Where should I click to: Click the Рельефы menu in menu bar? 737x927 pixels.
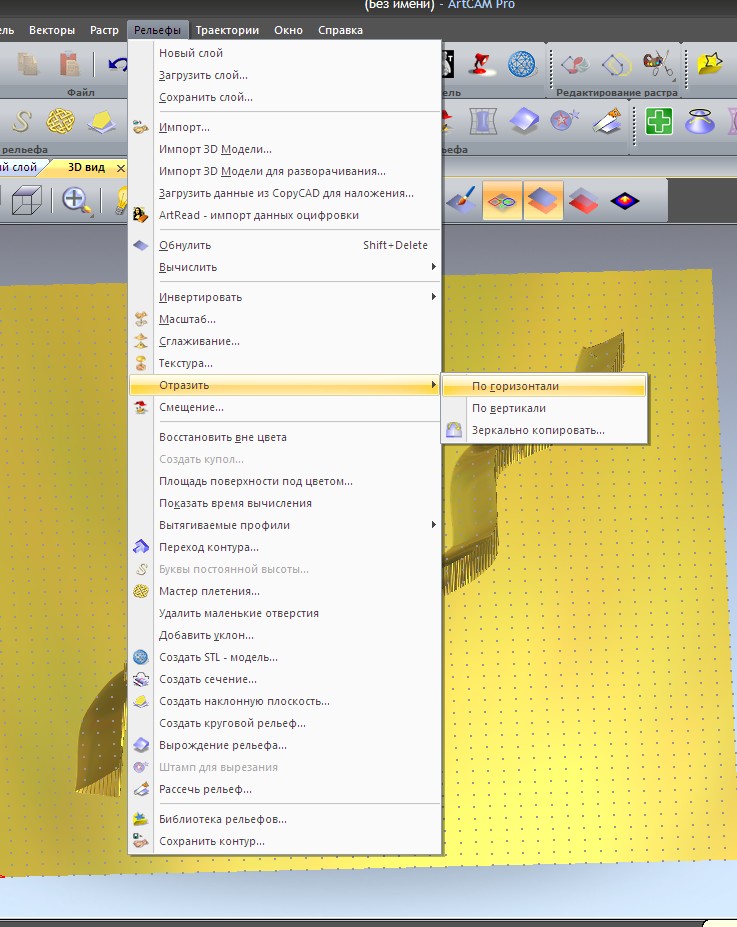pyautogui.click(x=157, y=30)
